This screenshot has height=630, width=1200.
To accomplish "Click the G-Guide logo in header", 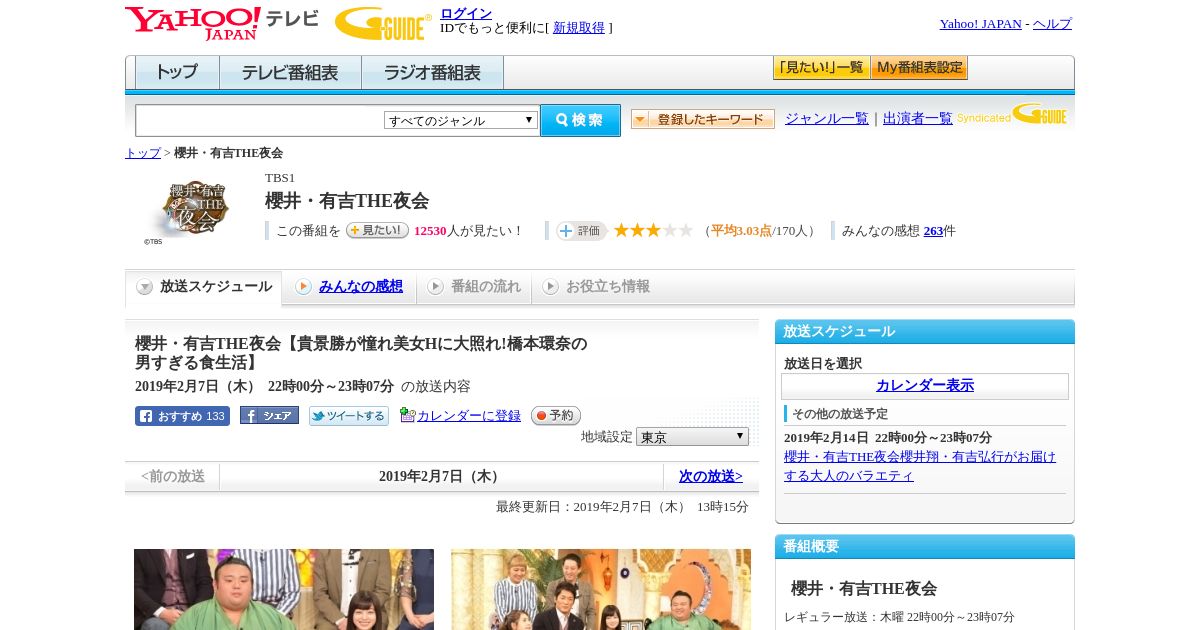I will click(383, 23).
